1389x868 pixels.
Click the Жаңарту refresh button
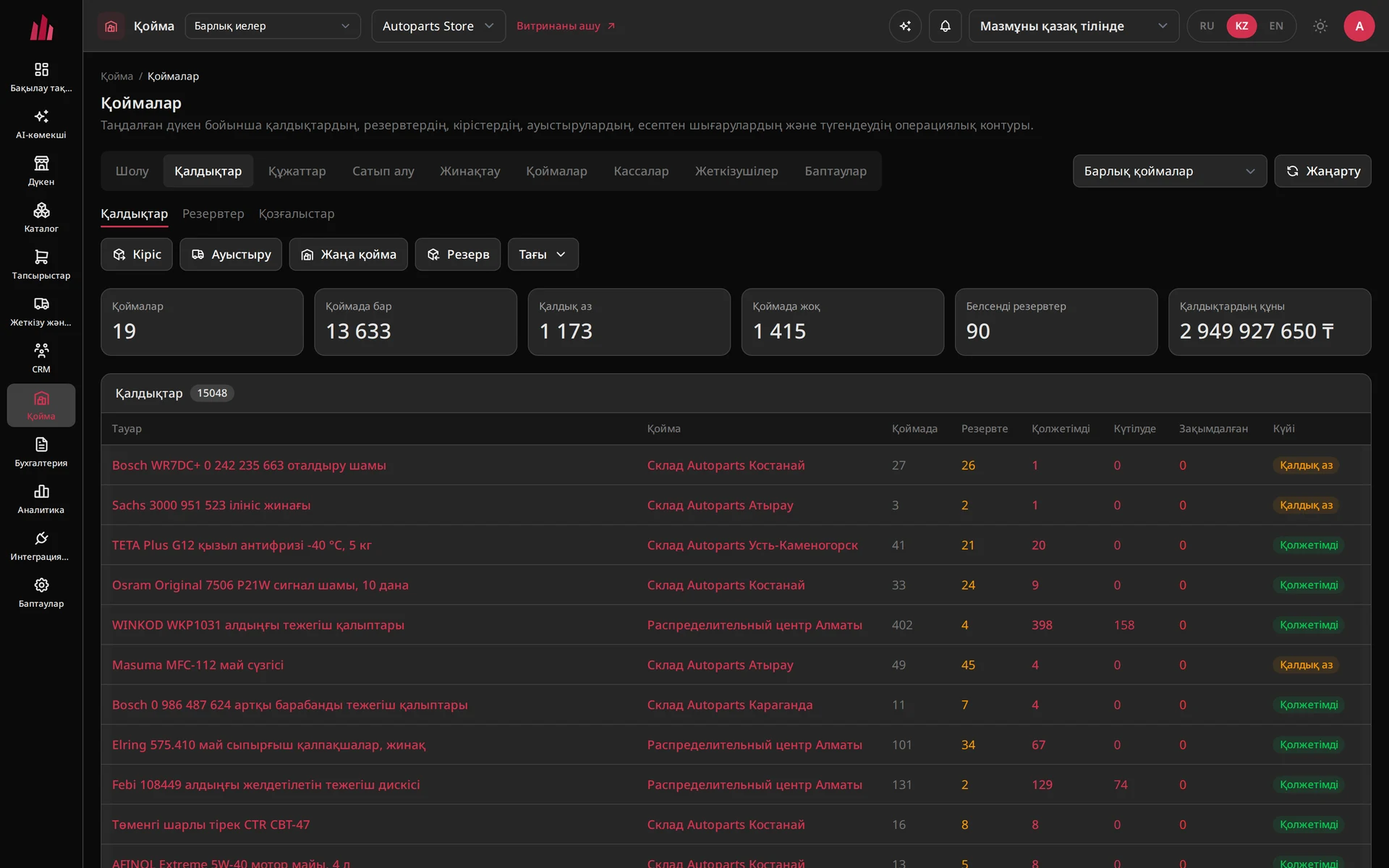(1322, 171)
